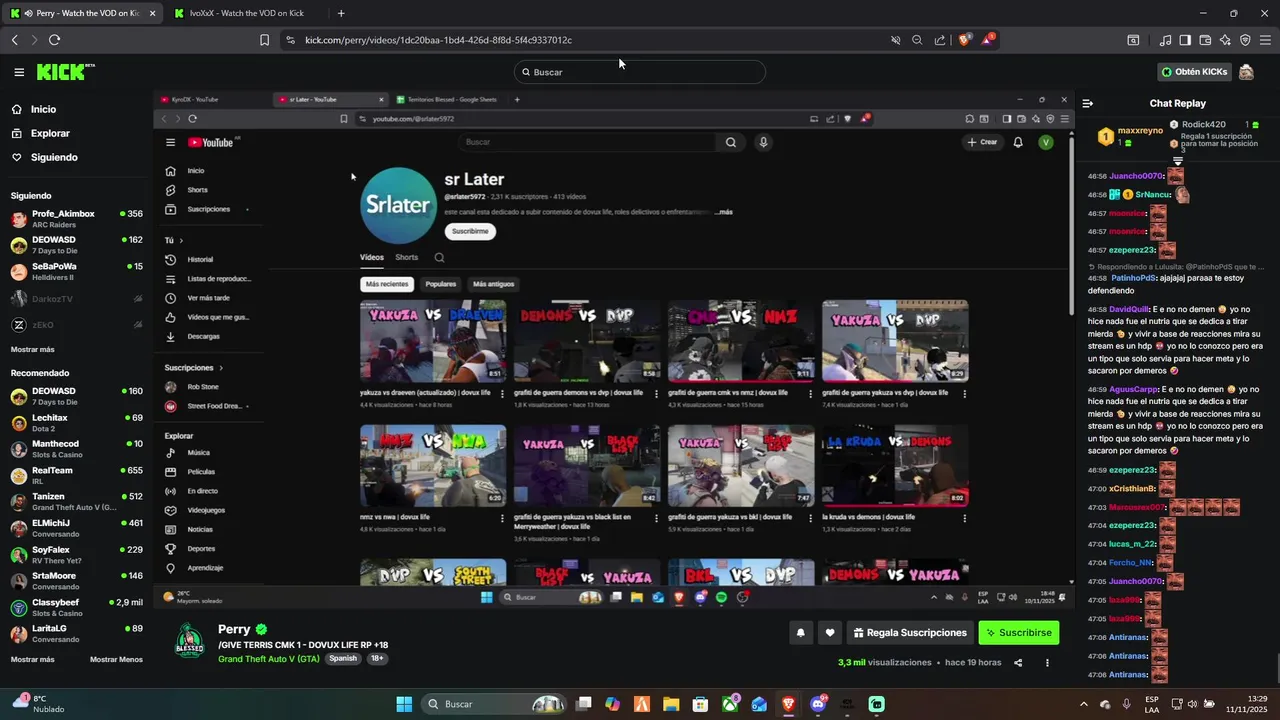Image resolution: width=1280 pixels, height=720 pixels.
Task: Open the browser tab search button
Action: point(1133,40)
